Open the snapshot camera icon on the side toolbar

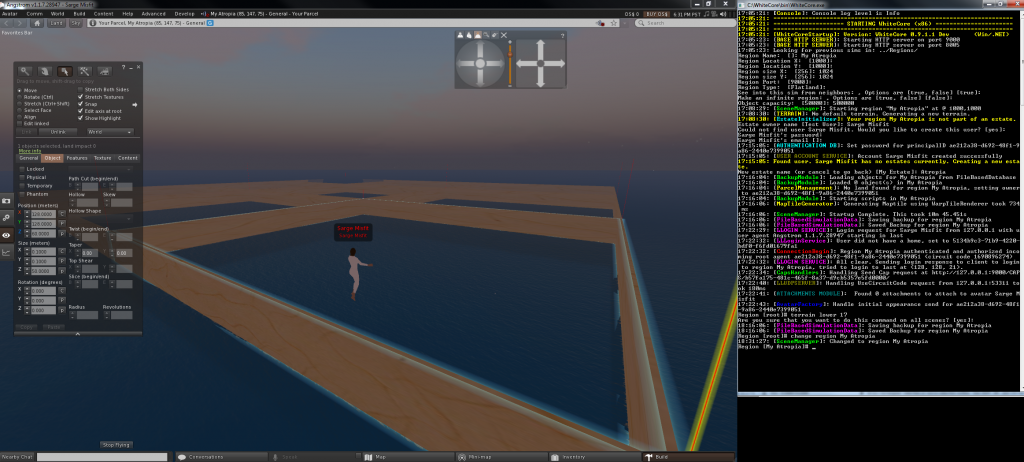point(6,201)
